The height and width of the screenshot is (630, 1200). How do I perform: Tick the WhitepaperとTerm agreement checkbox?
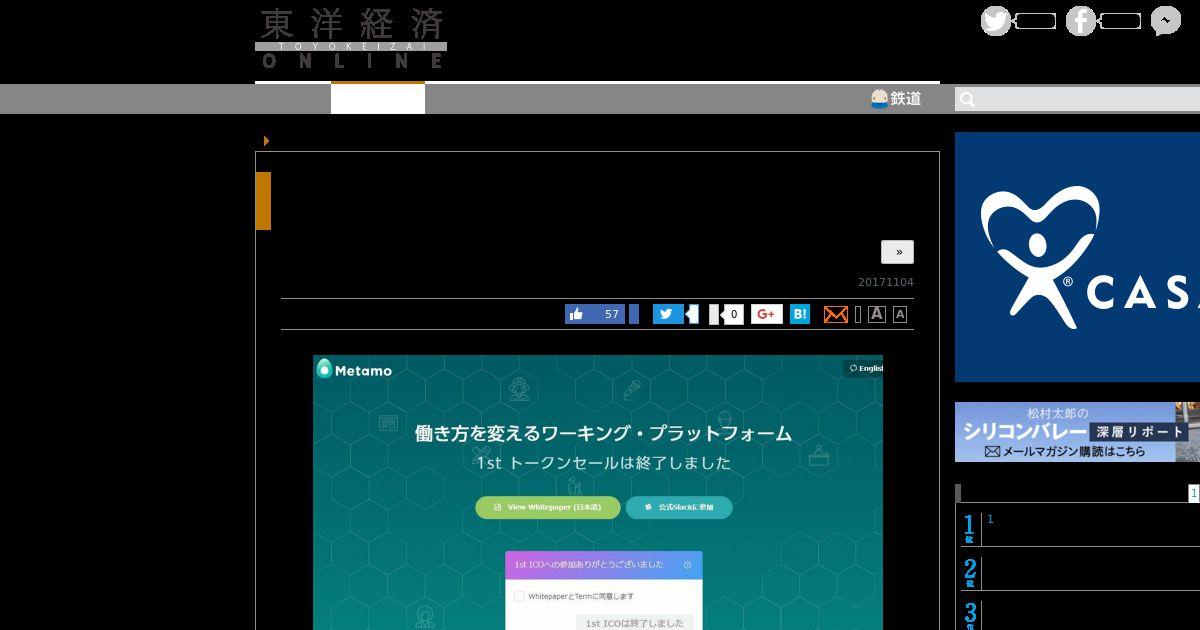(x=519, y=596)
